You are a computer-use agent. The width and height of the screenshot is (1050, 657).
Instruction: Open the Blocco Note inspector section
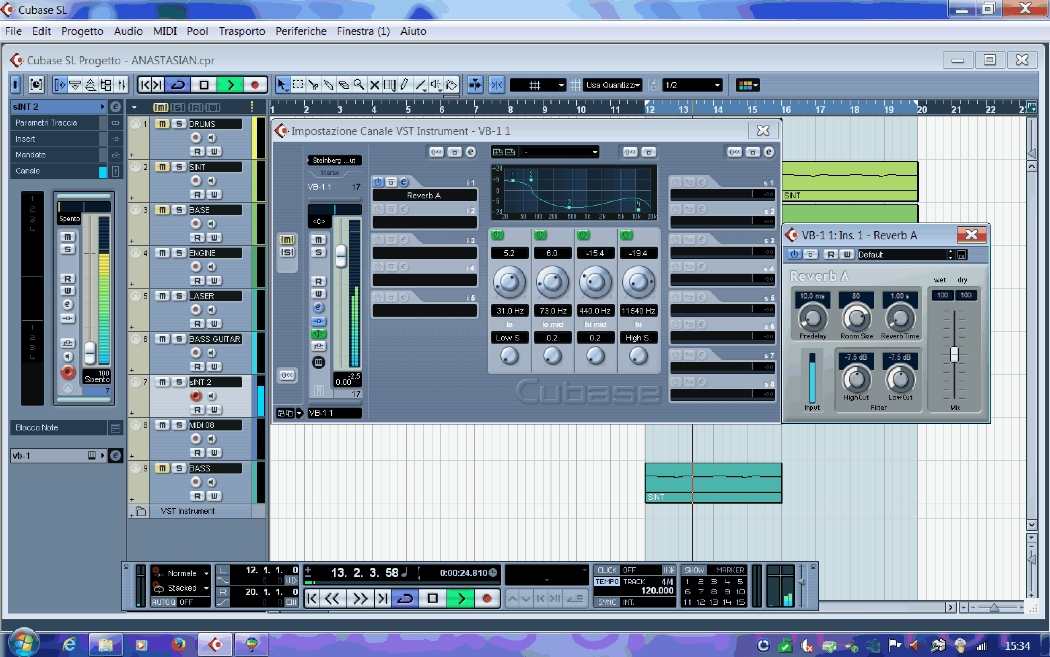tap(58, 427)
